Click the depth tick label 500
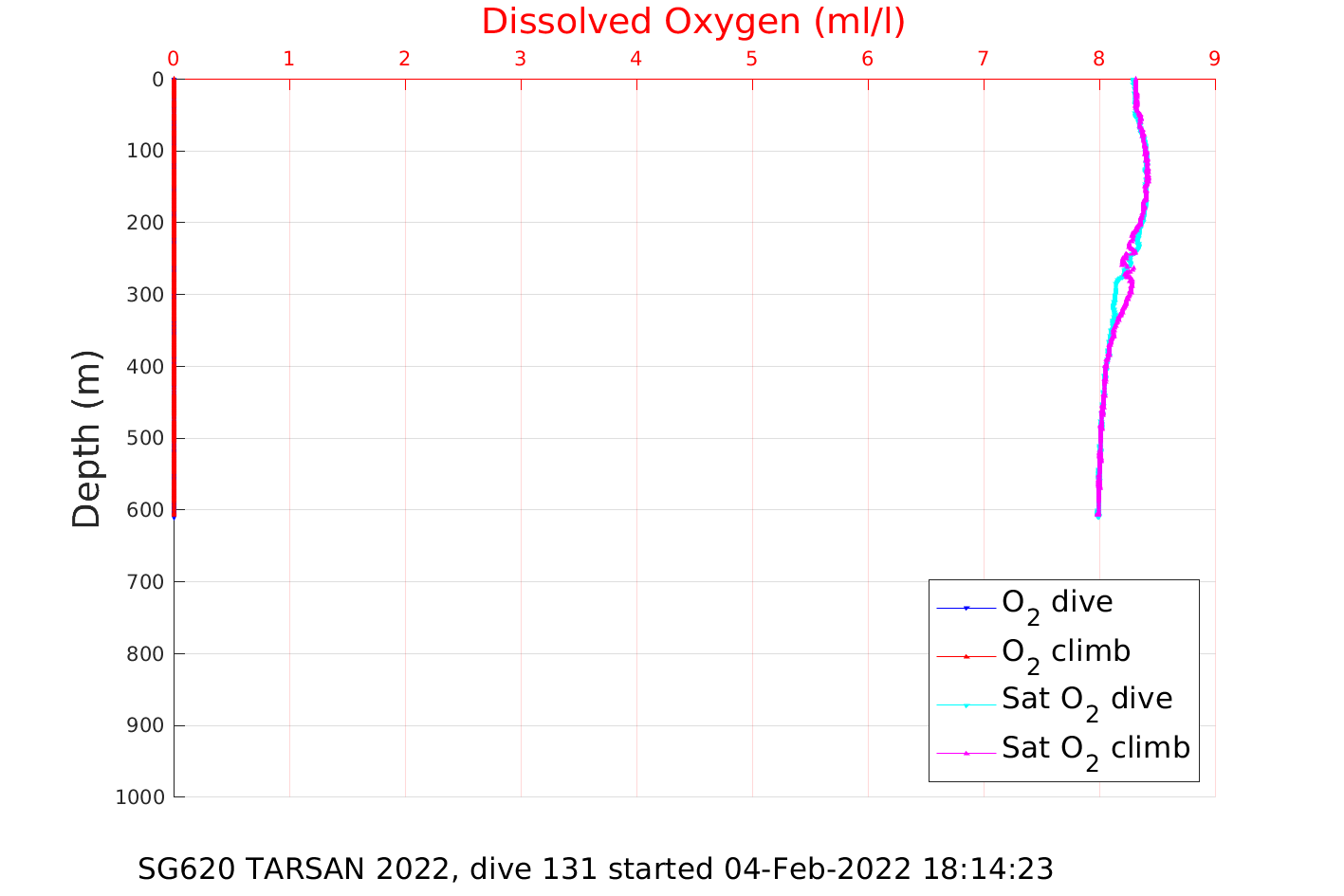Image resolution: width=1344 pixels, height=896 pixels. (145, 438)
